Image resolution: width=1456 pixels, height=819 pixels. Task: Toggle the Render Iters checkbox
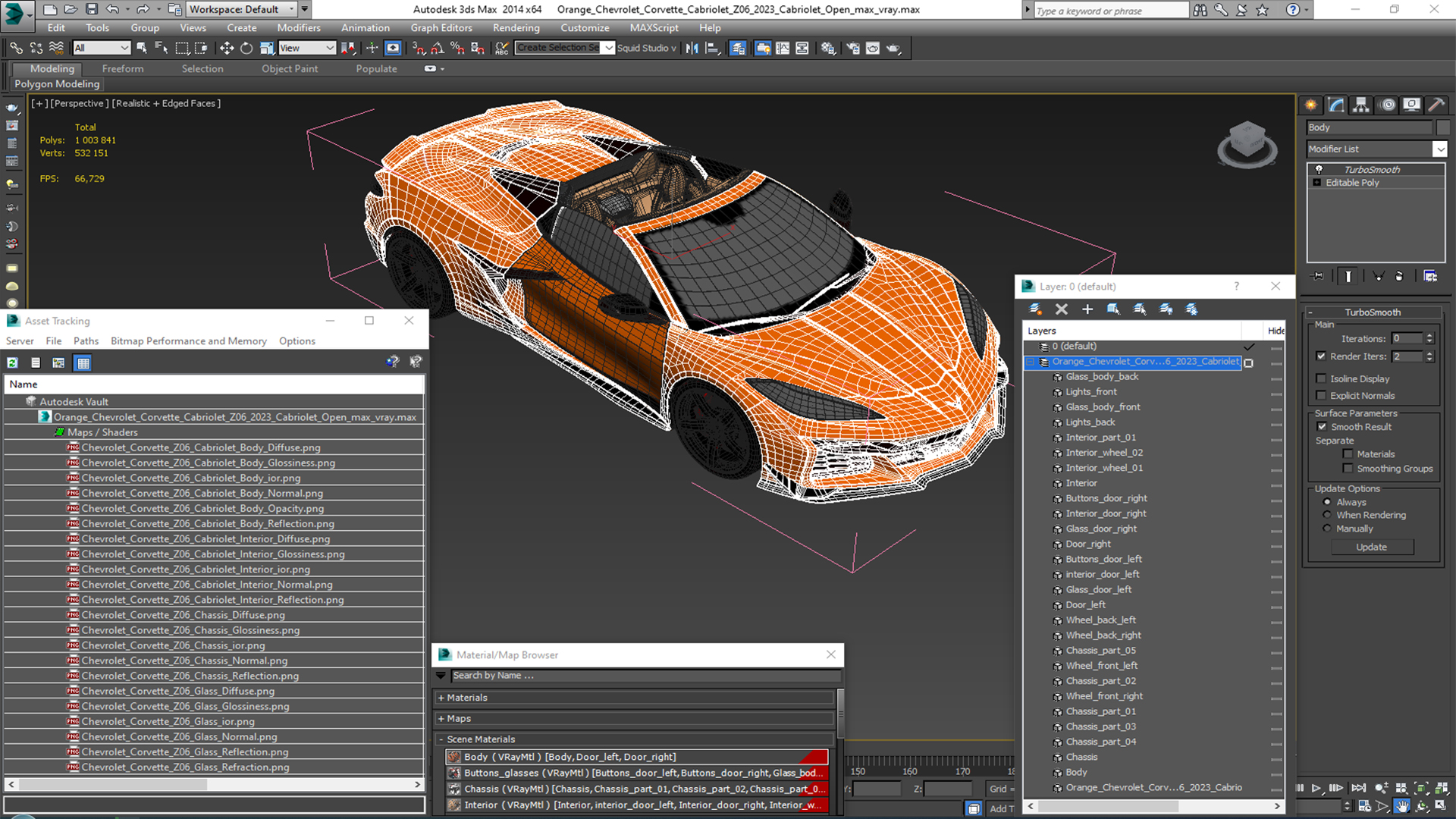point(1321,356)
